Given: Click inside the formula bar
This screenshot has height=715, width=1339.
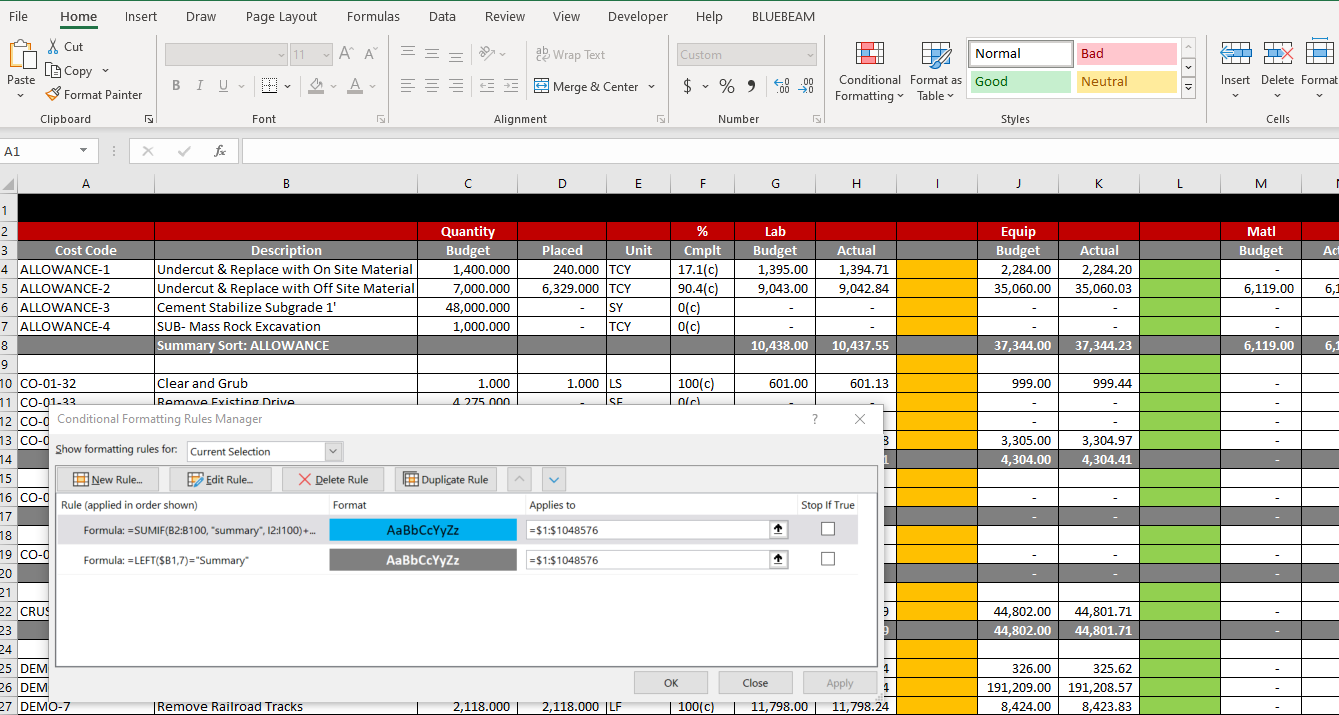Looking at the screenshot, I should pyautogui.click(x=790, y=151).
